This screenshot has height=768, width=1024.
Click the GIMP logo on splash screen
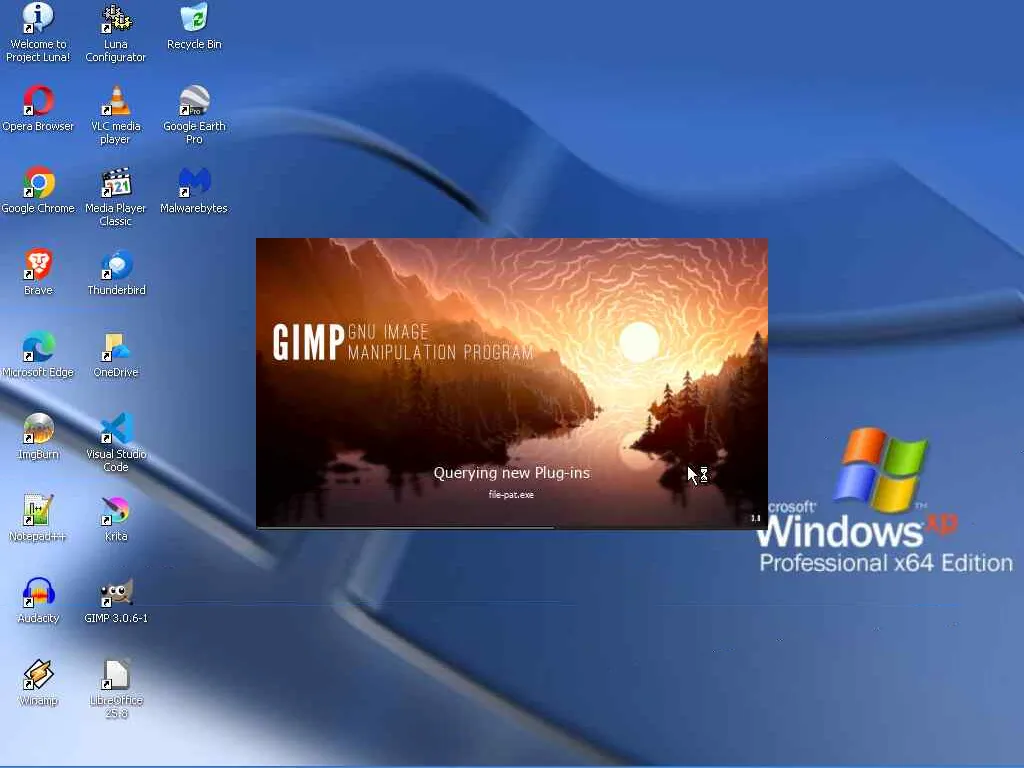(x=308, y=342)
